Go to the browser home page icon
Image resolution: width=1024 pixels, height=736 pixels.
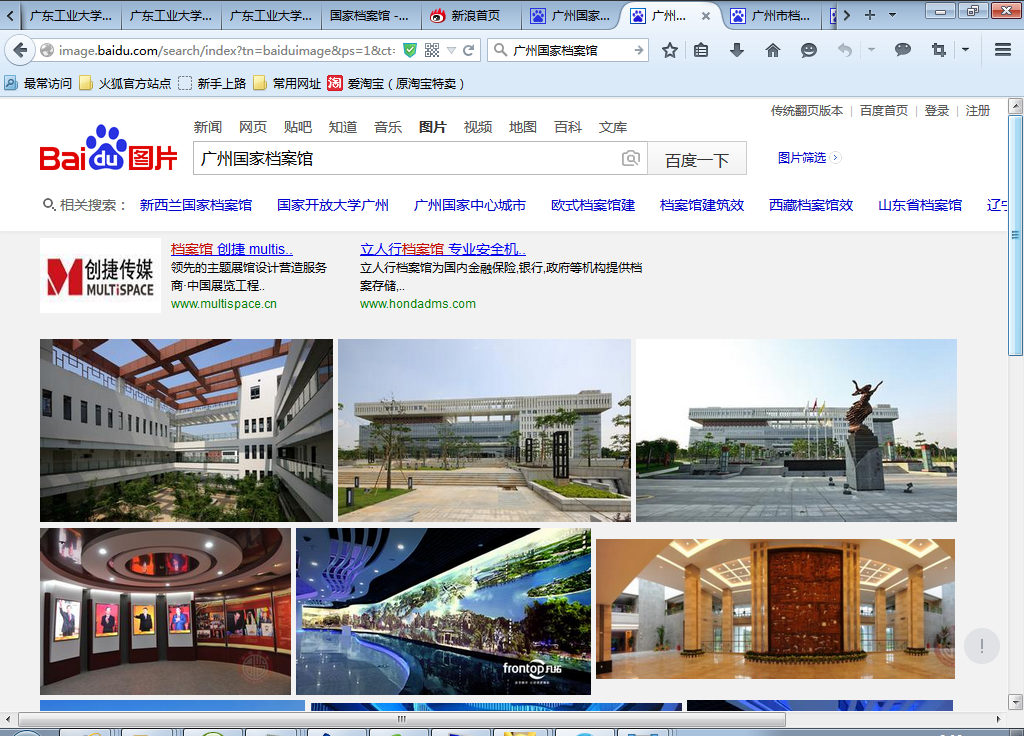click(x=773, y=50)
